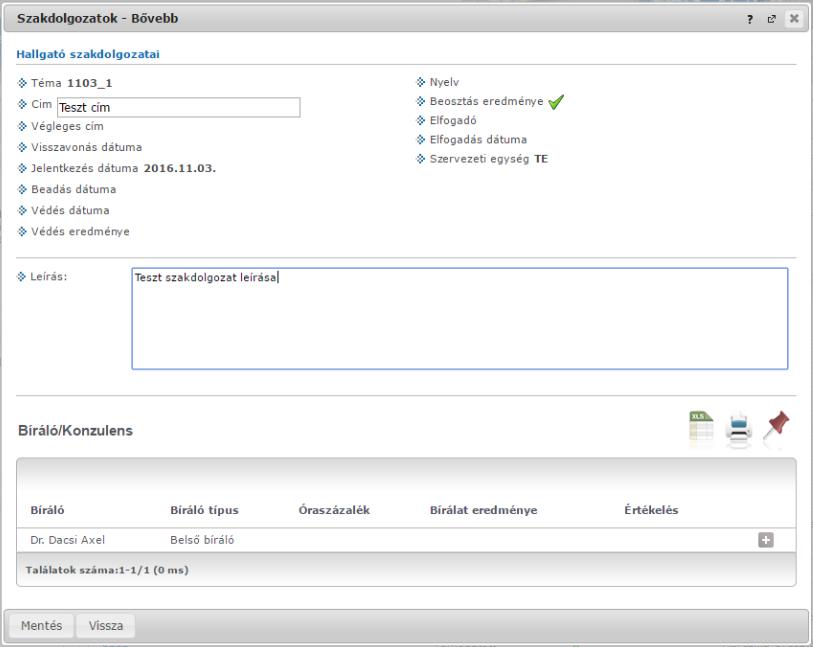Sort by Bíráló column header

[x=47, y=510]
